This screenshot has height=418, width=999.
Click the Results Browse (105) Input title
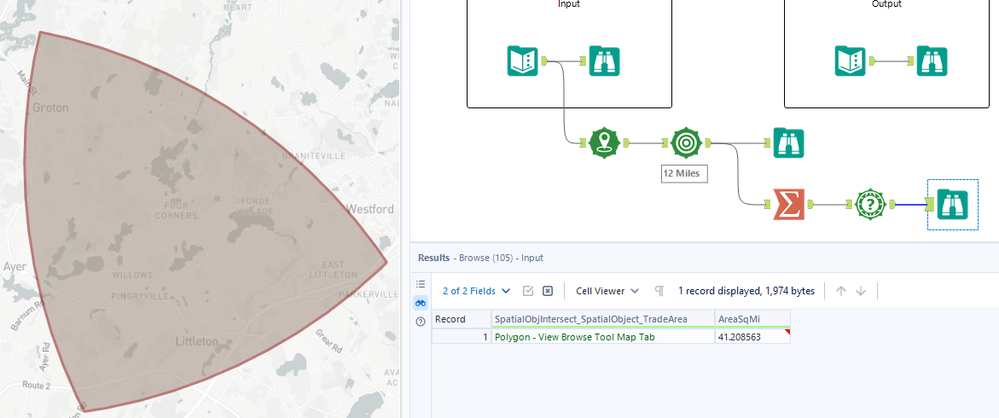[480, 257]
